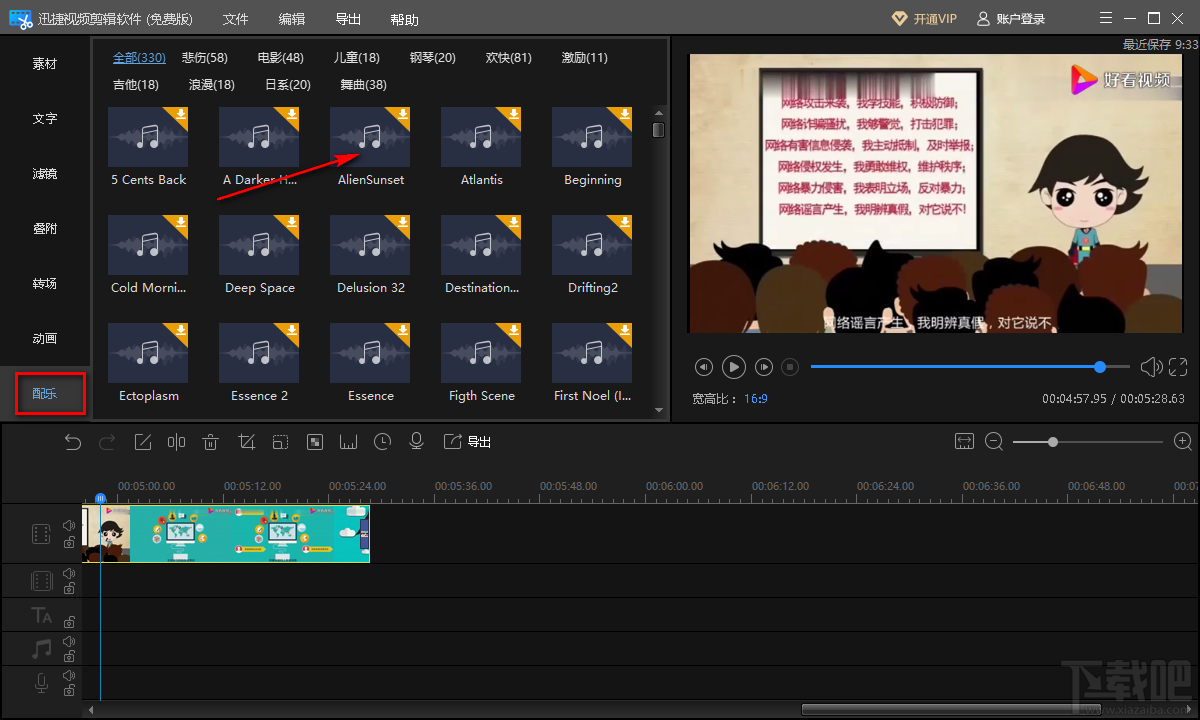Enter fullscreen preview mode
The height and width of the screenshot is (720, 1200).
1178,367
